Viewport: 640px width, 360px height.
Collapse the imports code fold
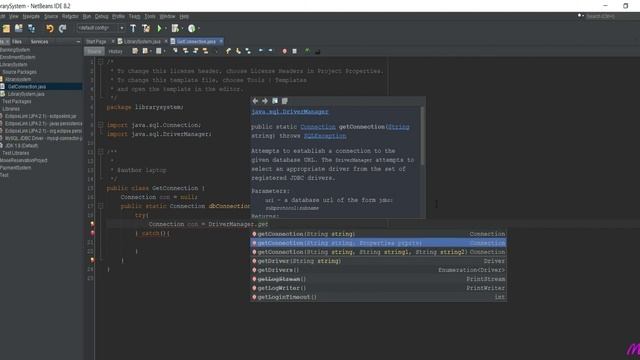pyautogui.click(x=100, y=125)
